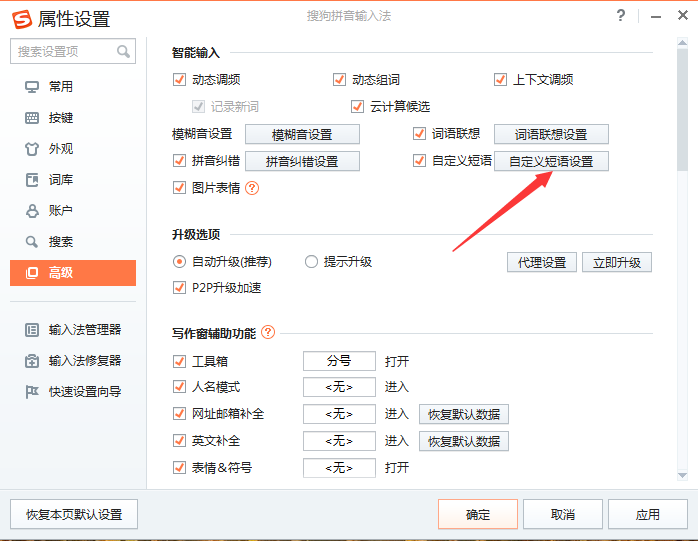Click the flag icon for 快速设置向导

(x=32, y=392)
